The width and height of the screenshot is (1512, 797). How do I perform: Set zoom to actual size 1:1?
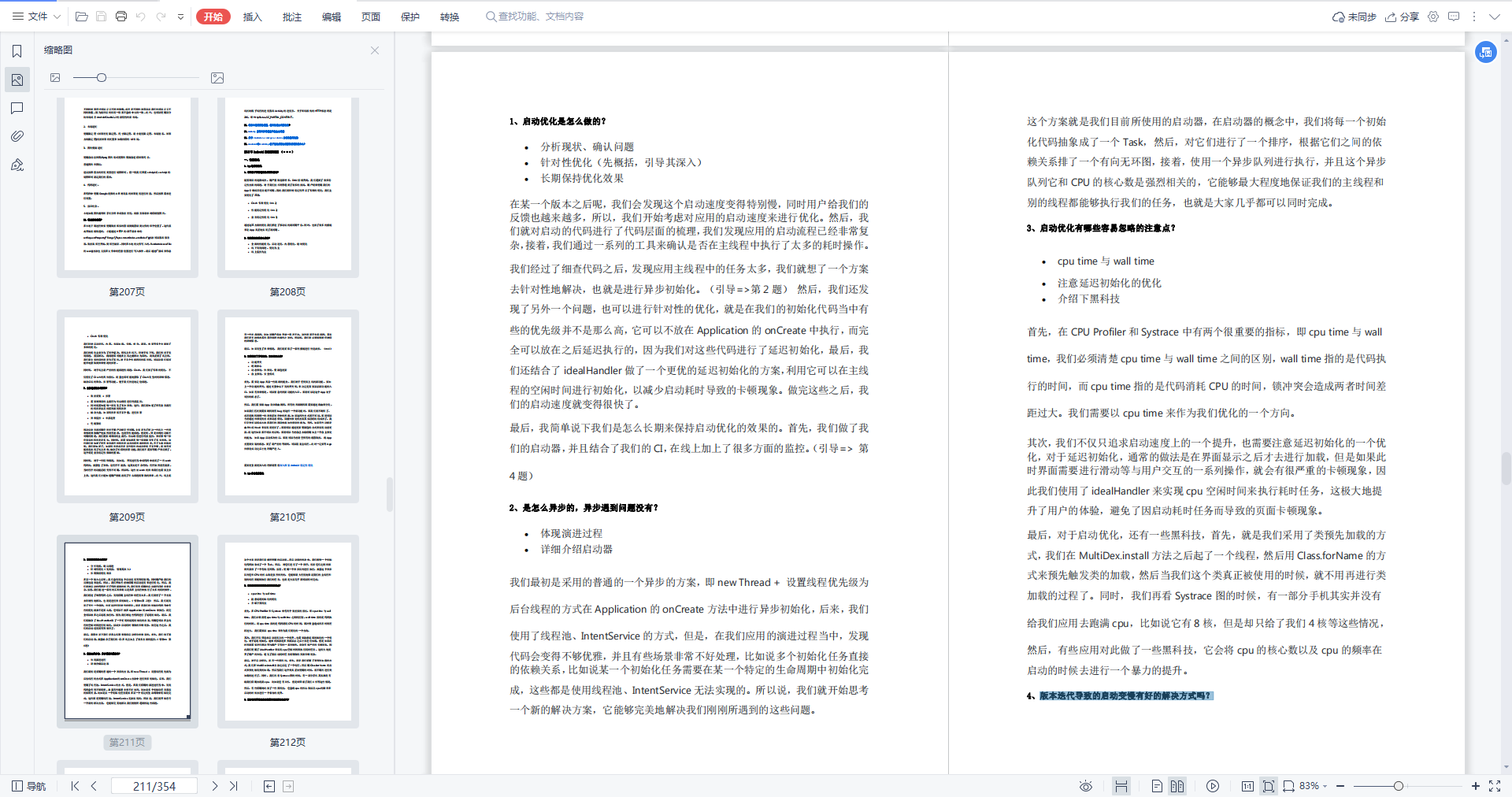1247,786
